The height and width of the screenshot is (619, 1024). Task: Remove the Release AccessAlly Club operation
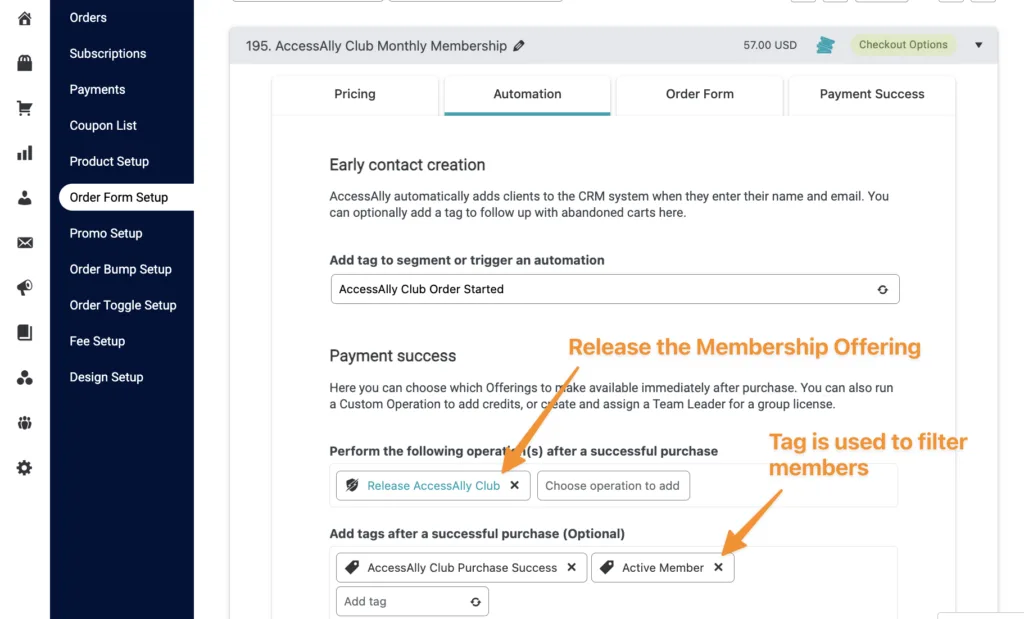coord(514,486)
